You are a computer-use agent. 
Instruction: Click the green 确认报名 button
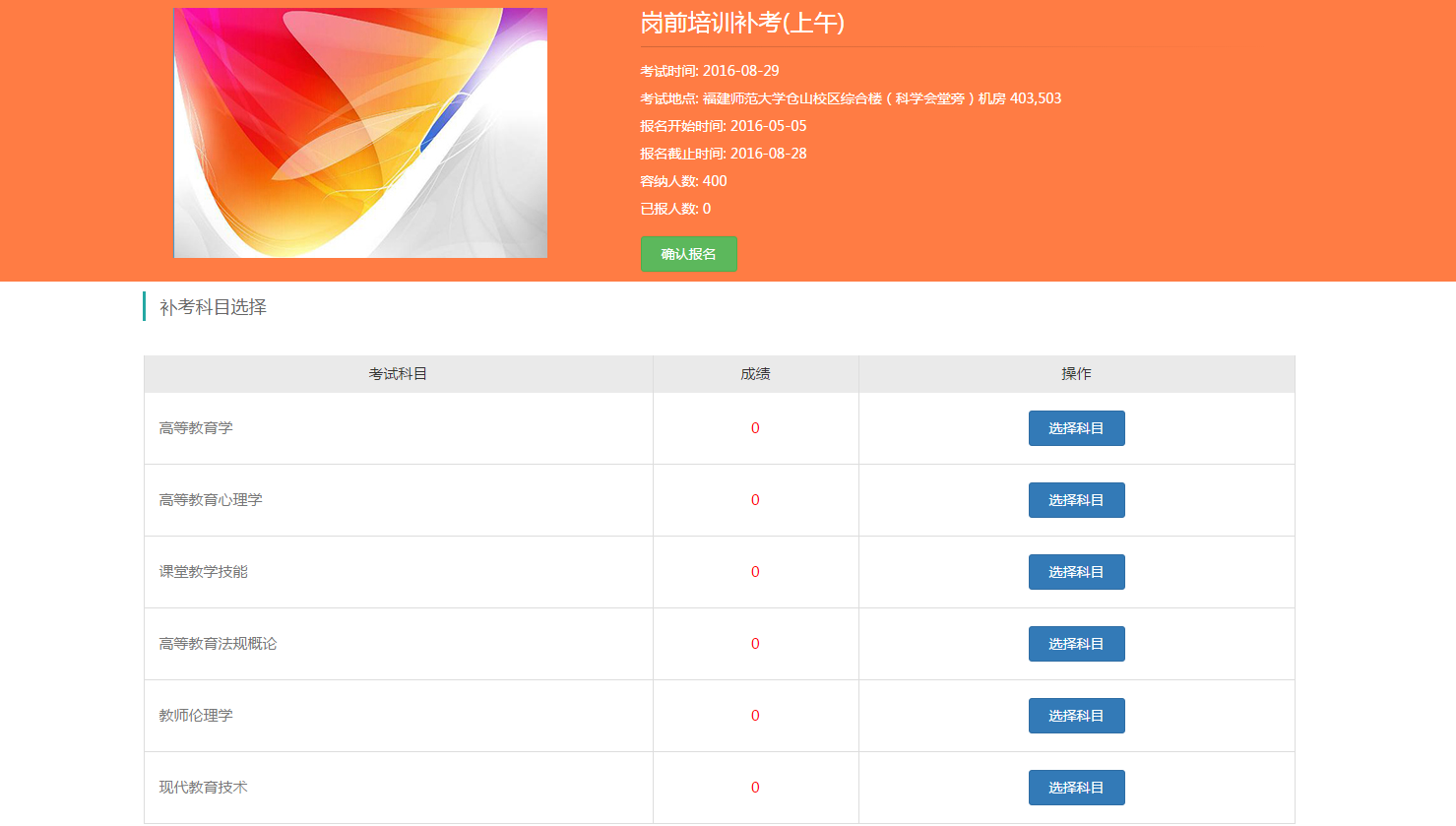coord(688,254)
